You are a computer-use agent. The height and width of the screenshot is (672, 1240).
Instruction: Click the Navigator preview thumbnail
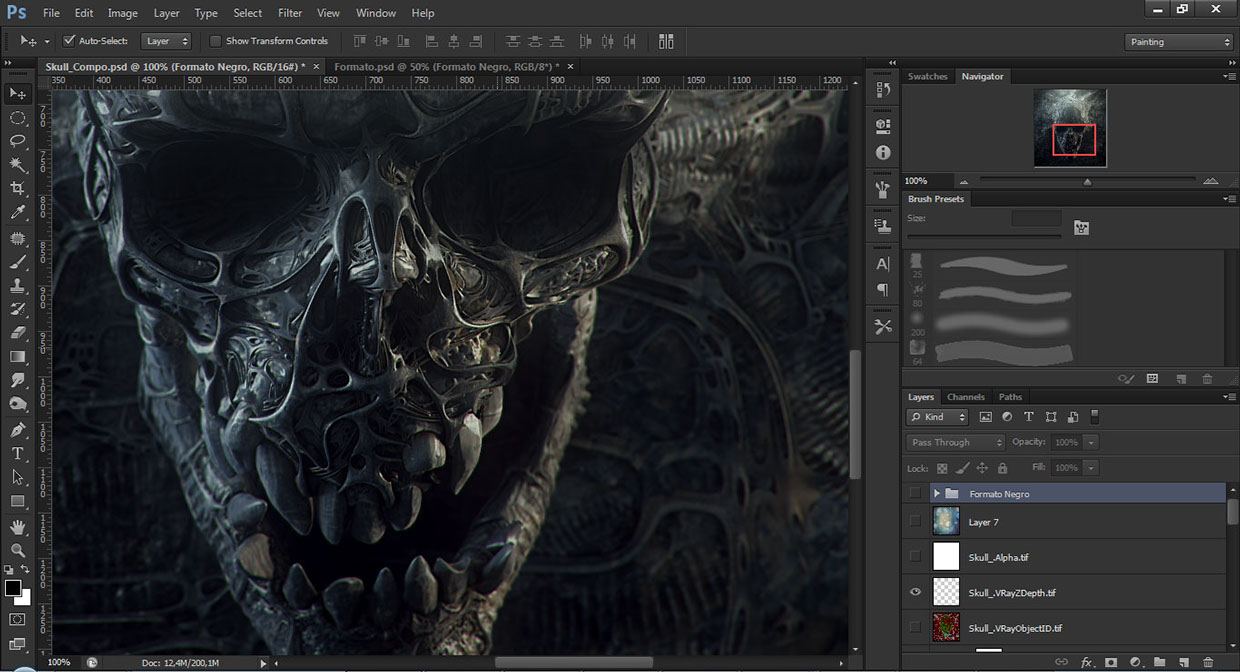1070,127
